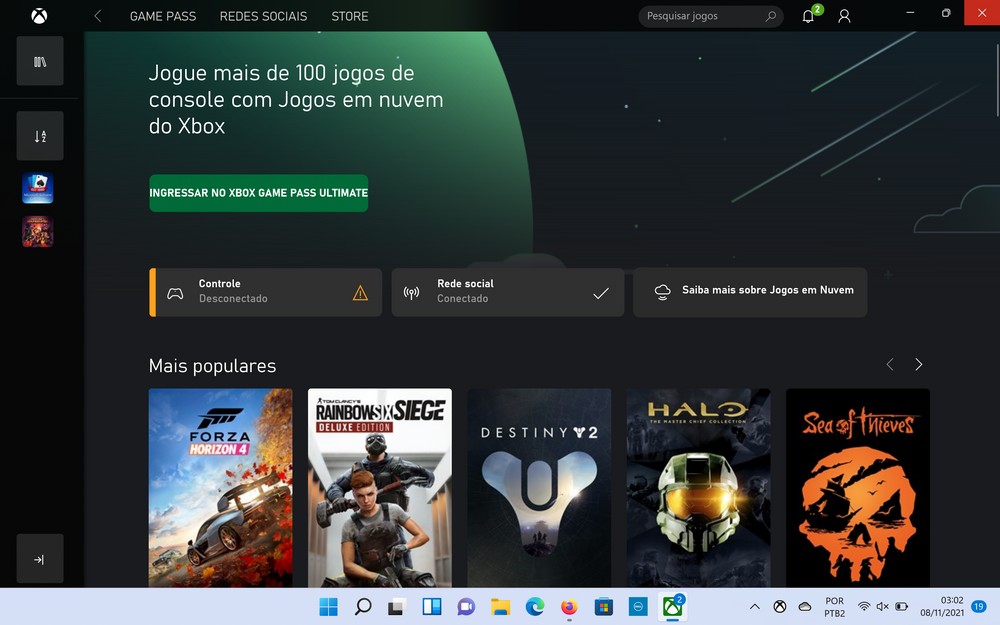The height and width of the screenshot is (625, 1000).
Task: Open the notifications bell
Action: pos(808,16)
